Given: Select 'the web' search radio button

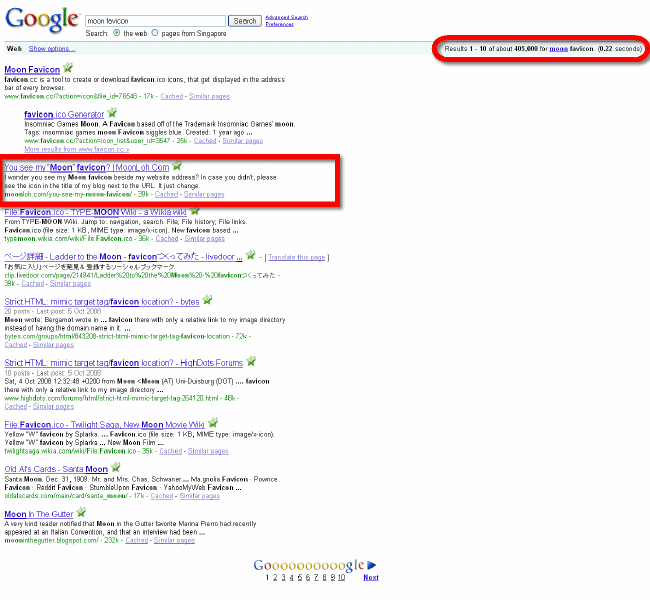Looking at the screenshot, I should (117, 33).
